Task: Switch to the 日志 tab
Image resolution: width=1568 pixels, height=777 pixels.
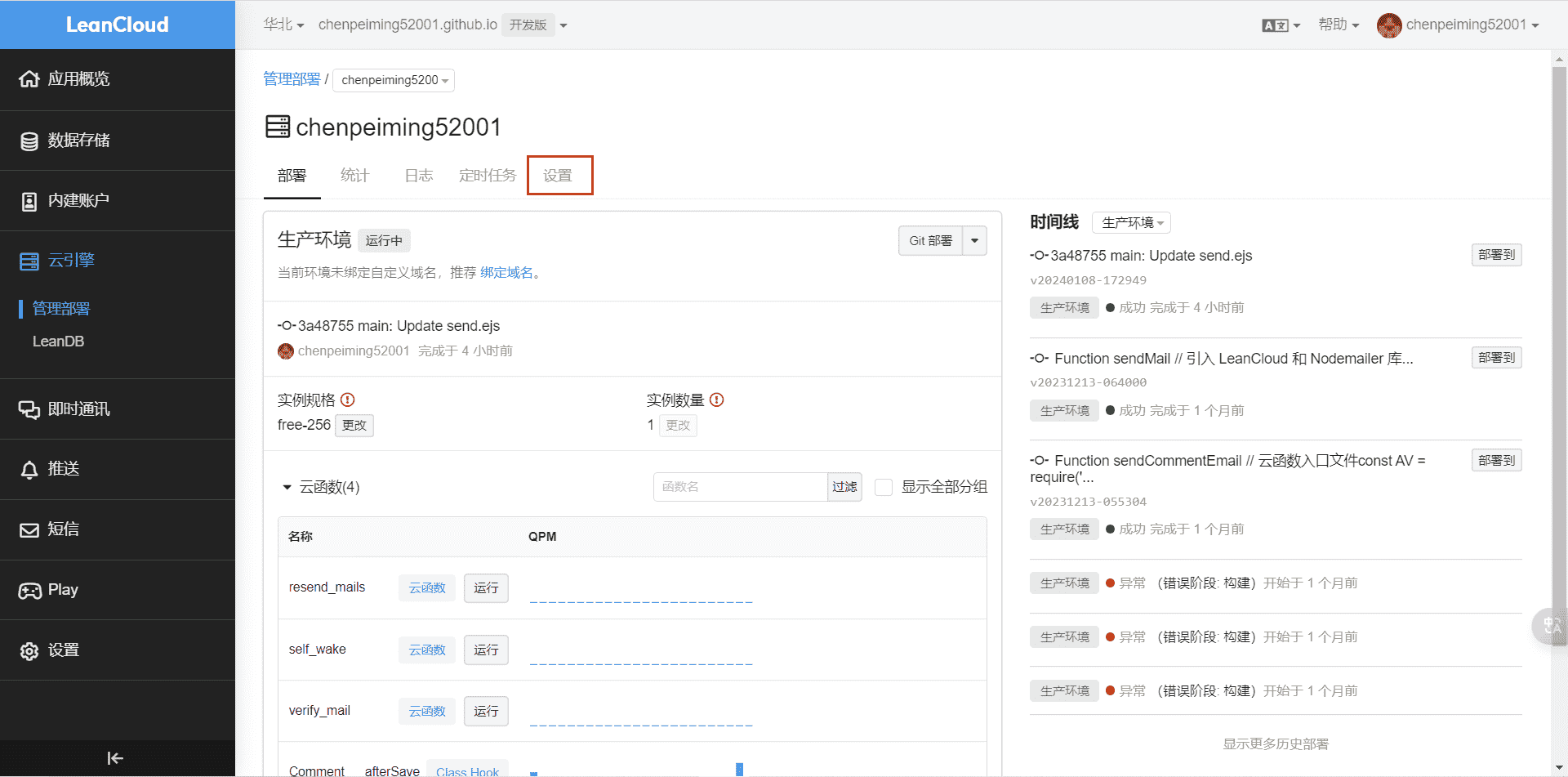Action: point(419,176)
